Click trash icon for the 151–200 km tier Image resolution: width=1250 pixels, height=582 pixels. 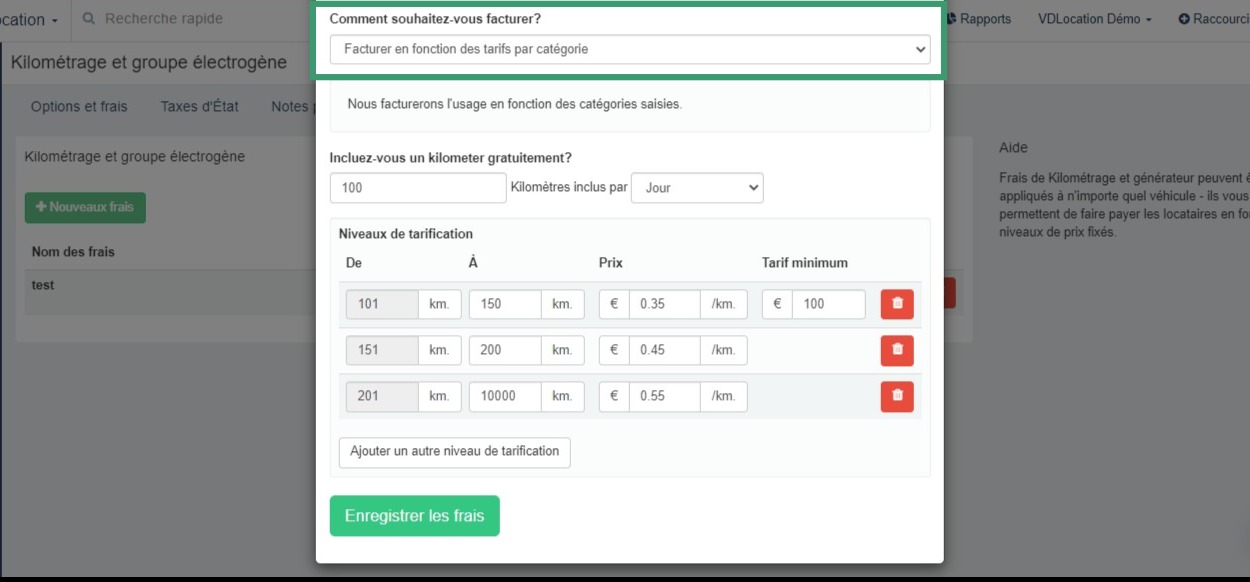[x=897, y=350]
